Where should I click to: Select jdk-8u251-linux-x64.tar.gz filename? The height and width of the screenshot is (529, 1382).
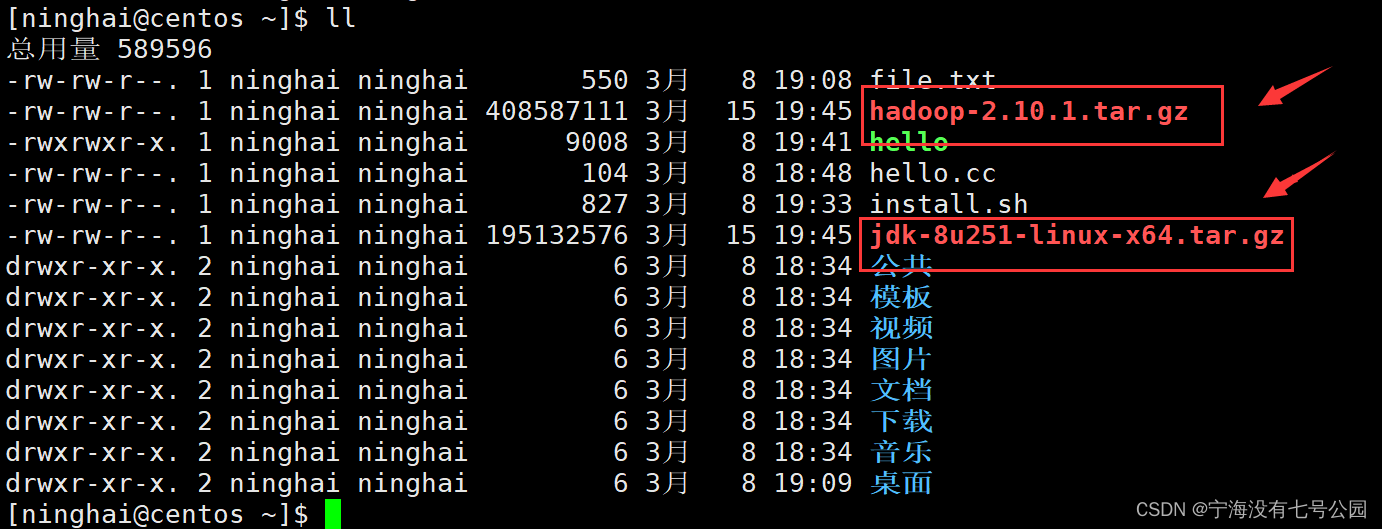[1077, 236]
